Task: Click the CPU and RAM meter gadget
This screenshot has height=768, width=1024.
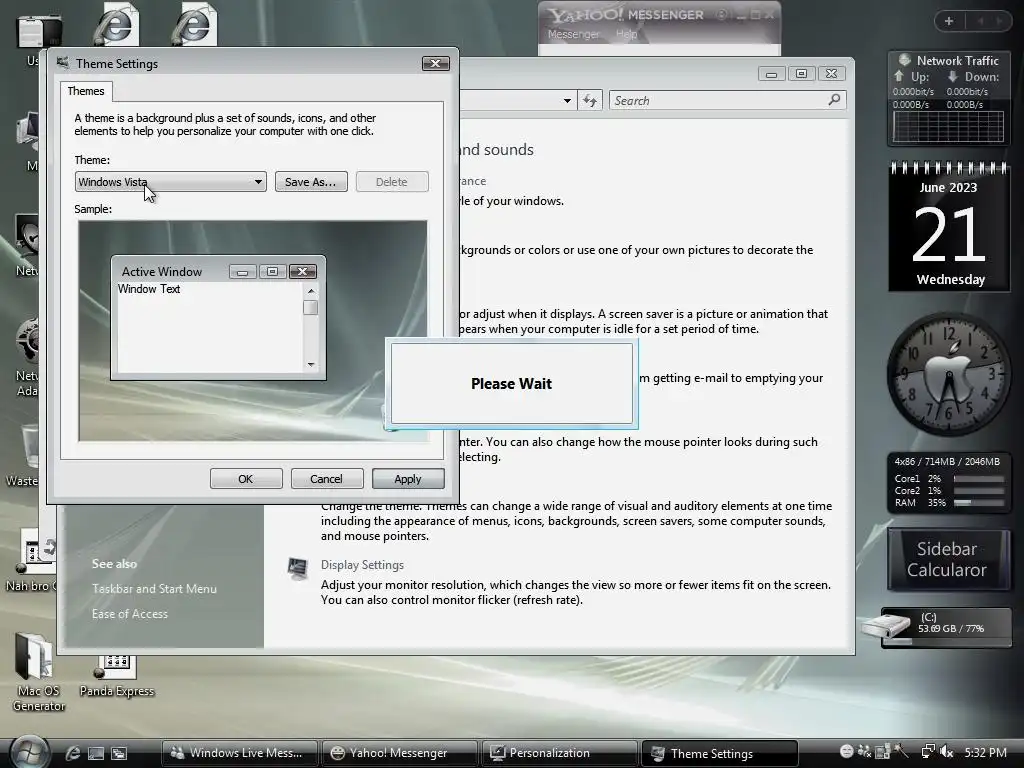Action: (x=949, y=482)
